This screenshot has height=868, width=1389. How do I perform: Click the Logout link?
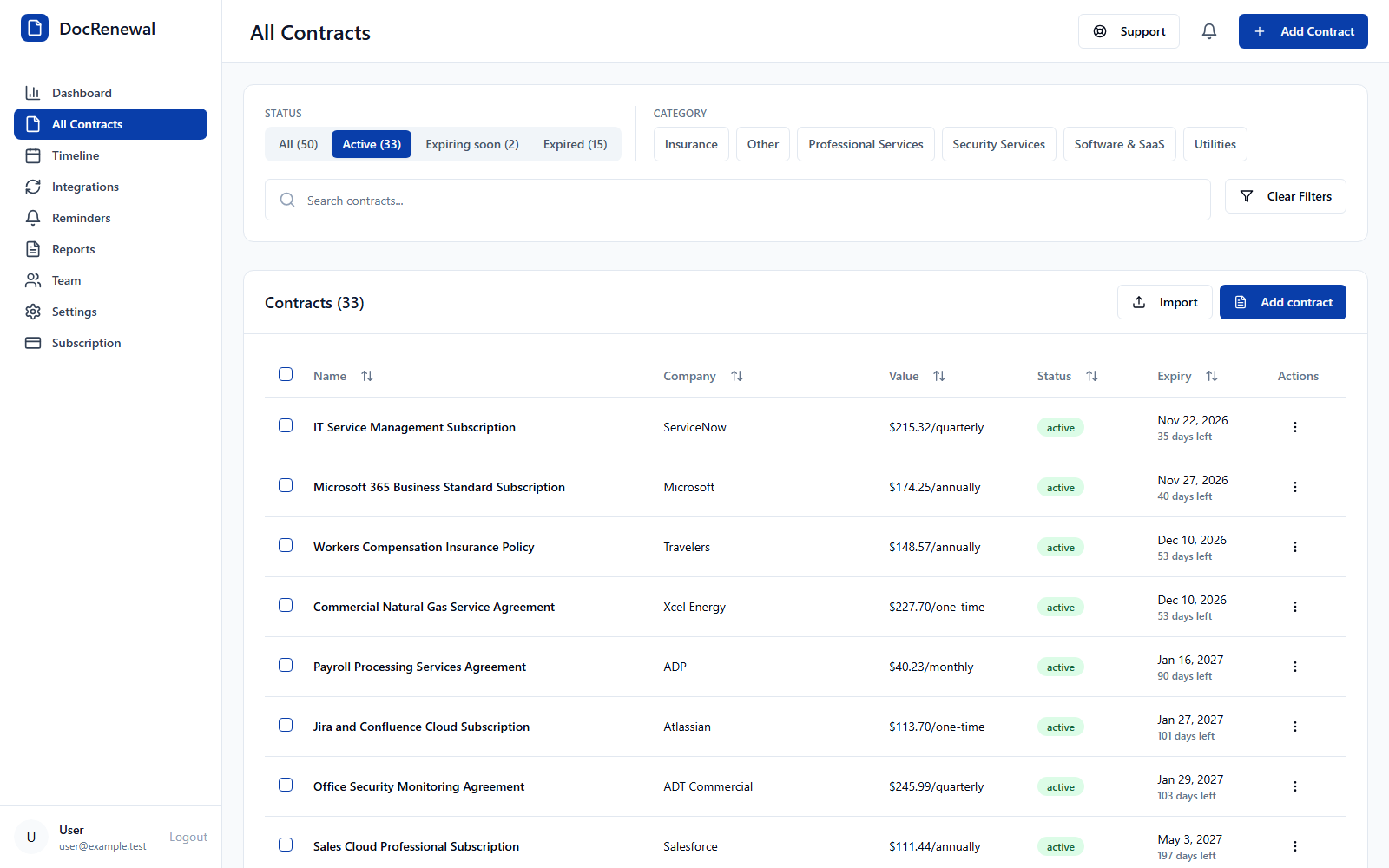(x=188, y=837)
